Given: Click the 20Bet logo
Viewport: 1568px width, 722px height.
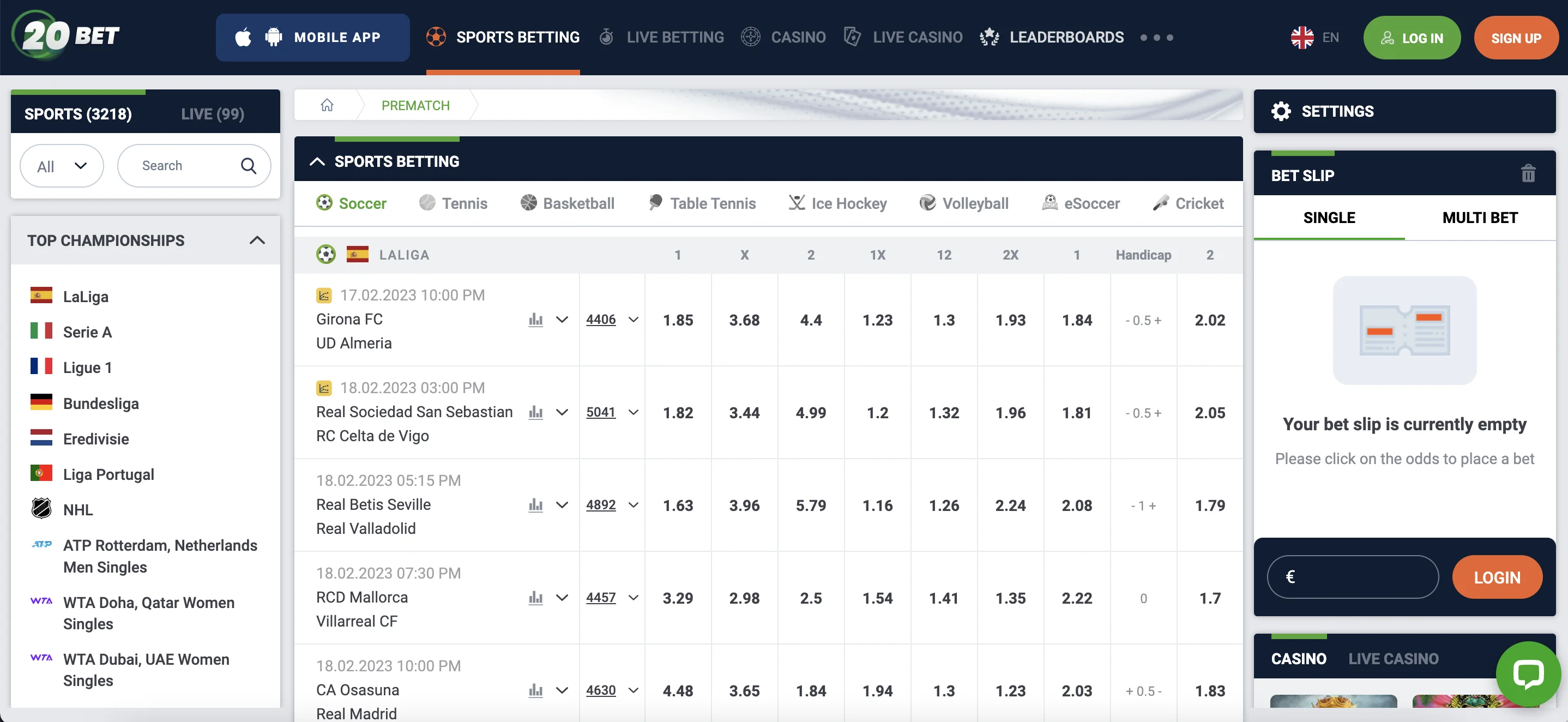Looking at the screenshot, I should pos(66,35).
